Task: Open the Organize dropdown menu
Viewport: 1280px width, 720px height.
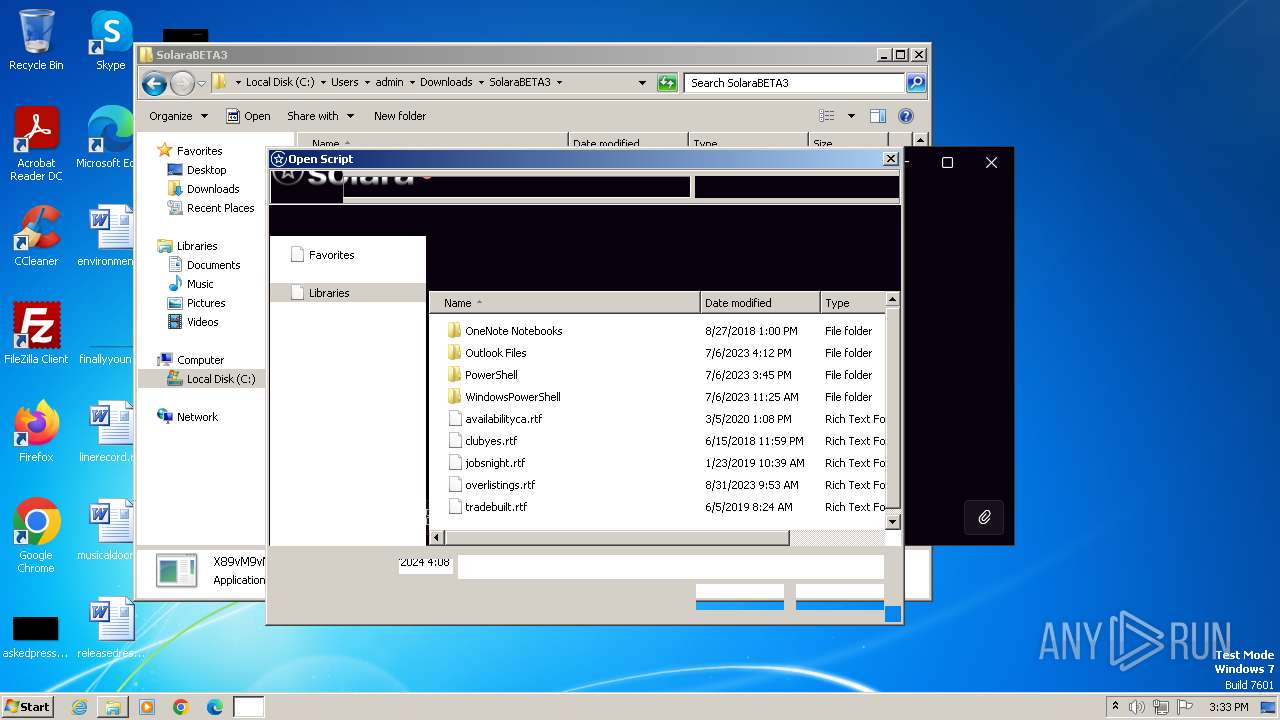Action: (x=178, y=116)
